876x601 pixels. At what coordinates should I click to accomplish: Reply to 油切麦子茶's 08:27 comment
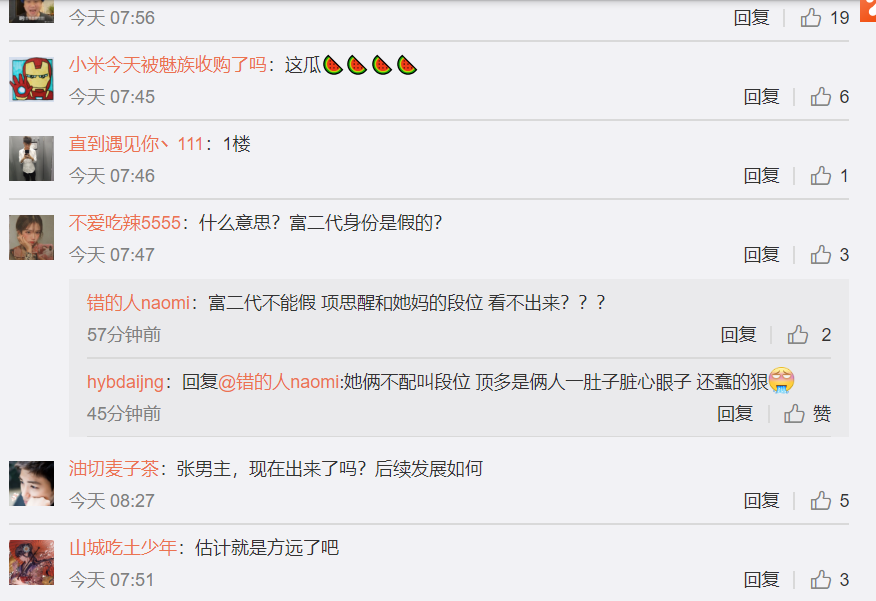761,501
